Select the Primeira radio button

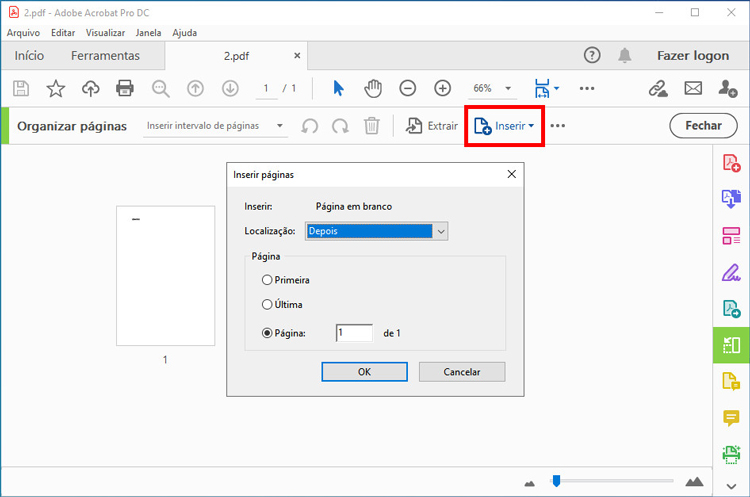pyautogui.click(x=267, y=280)
